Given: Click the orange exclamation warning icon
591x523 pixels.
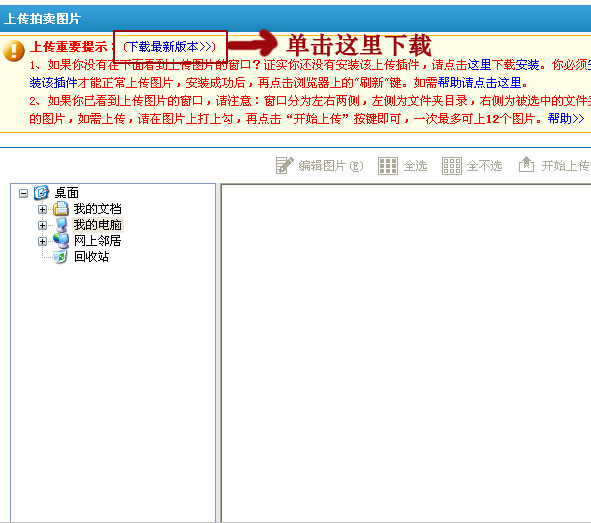Looking at the screenshot, I should (14, 50).
